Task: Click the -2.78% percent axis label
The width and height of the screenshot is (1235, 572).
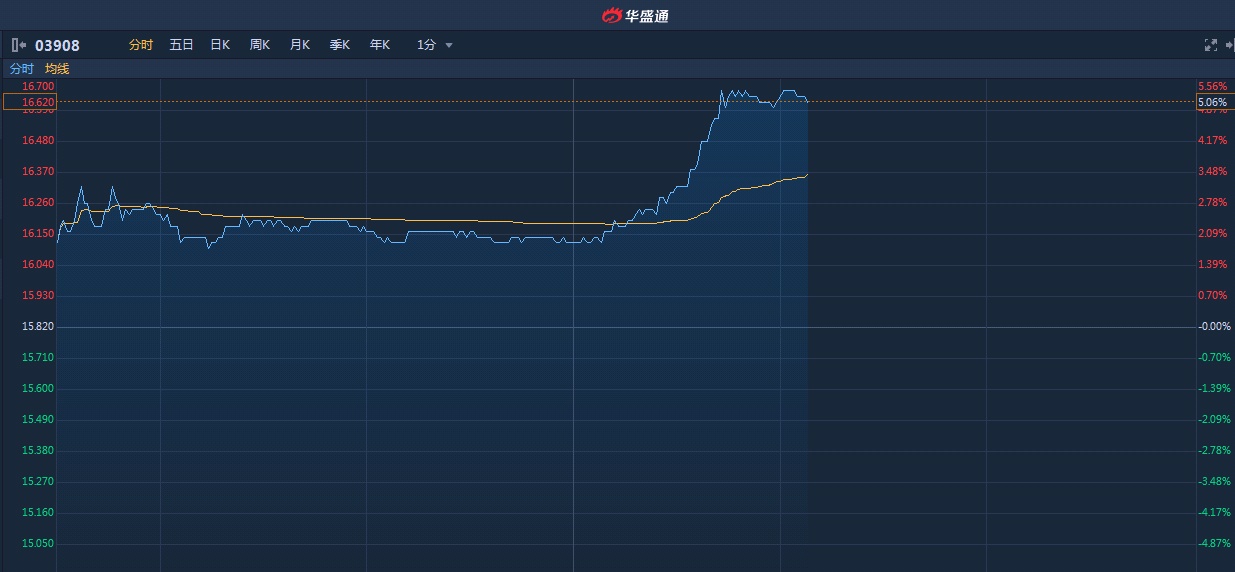Action: pos(1215,451)
